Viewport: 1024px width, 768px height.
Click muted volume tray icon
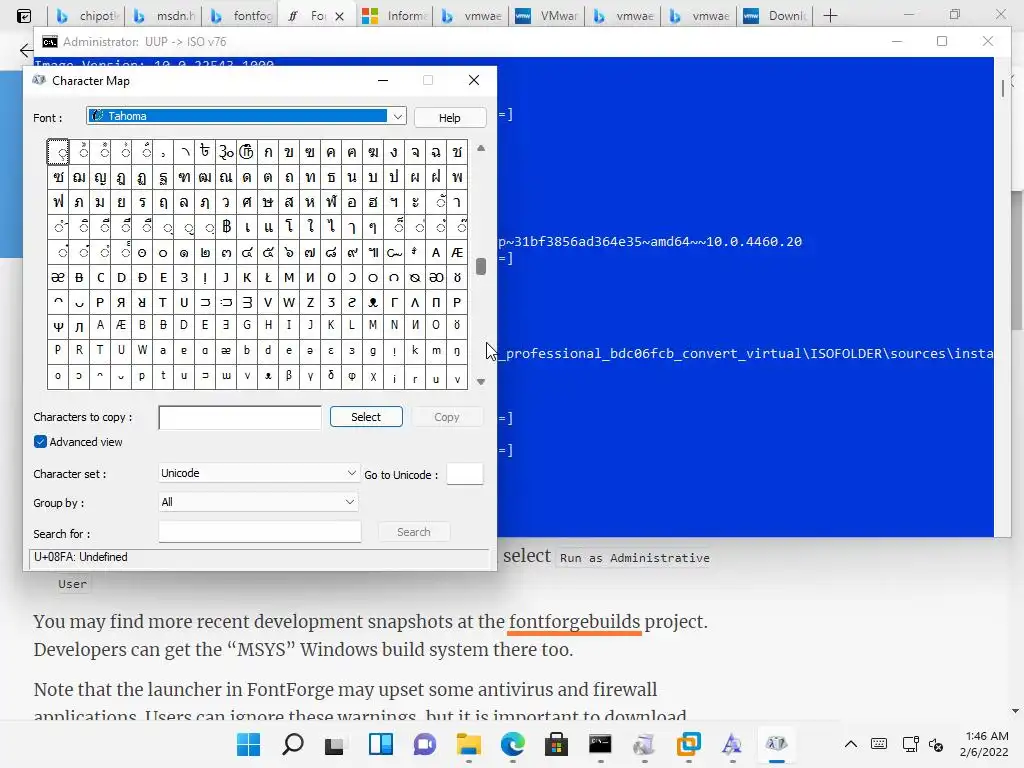pos(936,744)
